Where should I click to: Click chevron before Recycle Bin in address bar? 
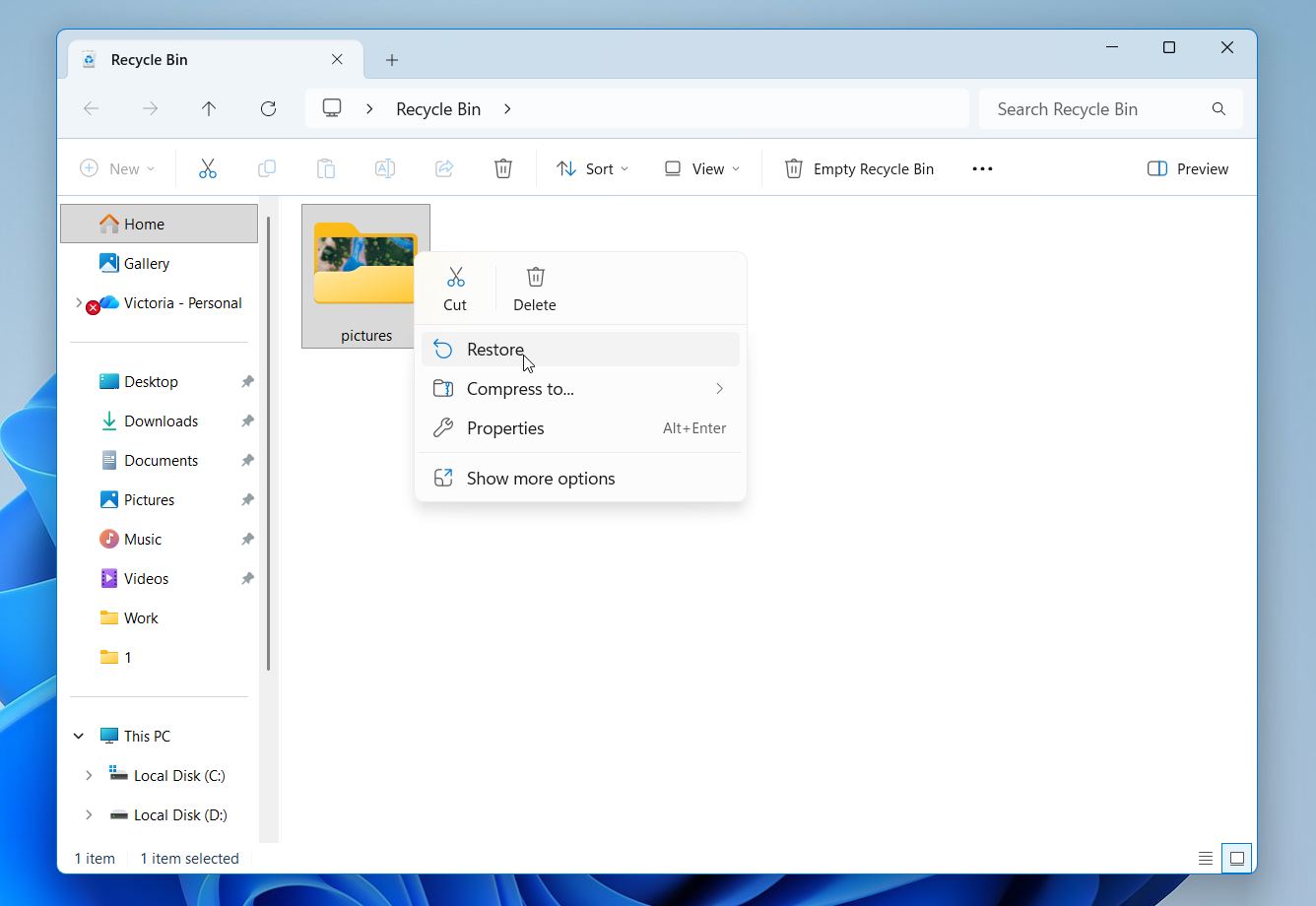click(369, 108)
